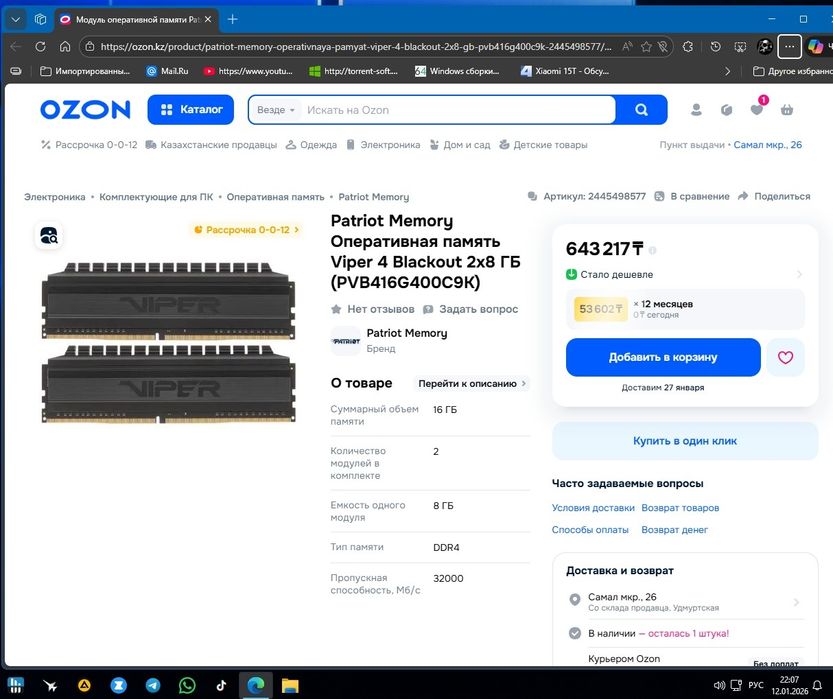The height and width of the screenshot is (699, 833).
Task: Expand the Везде search scope dropdown
Action: click(x=275, y=110)
